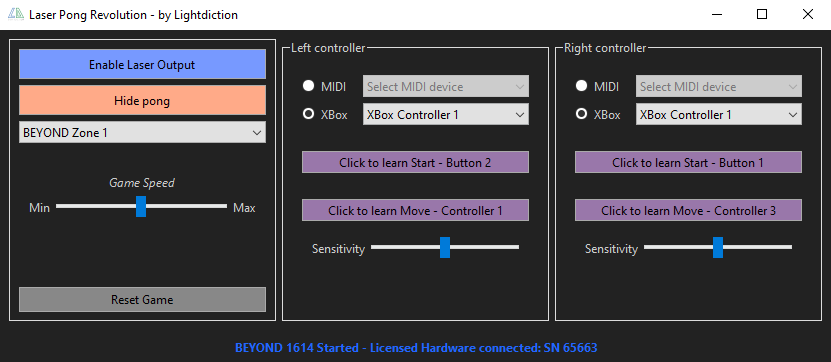The image size is (831, 362).
Task: Select XBox radio for Left controller
Action: pos(308,114)
